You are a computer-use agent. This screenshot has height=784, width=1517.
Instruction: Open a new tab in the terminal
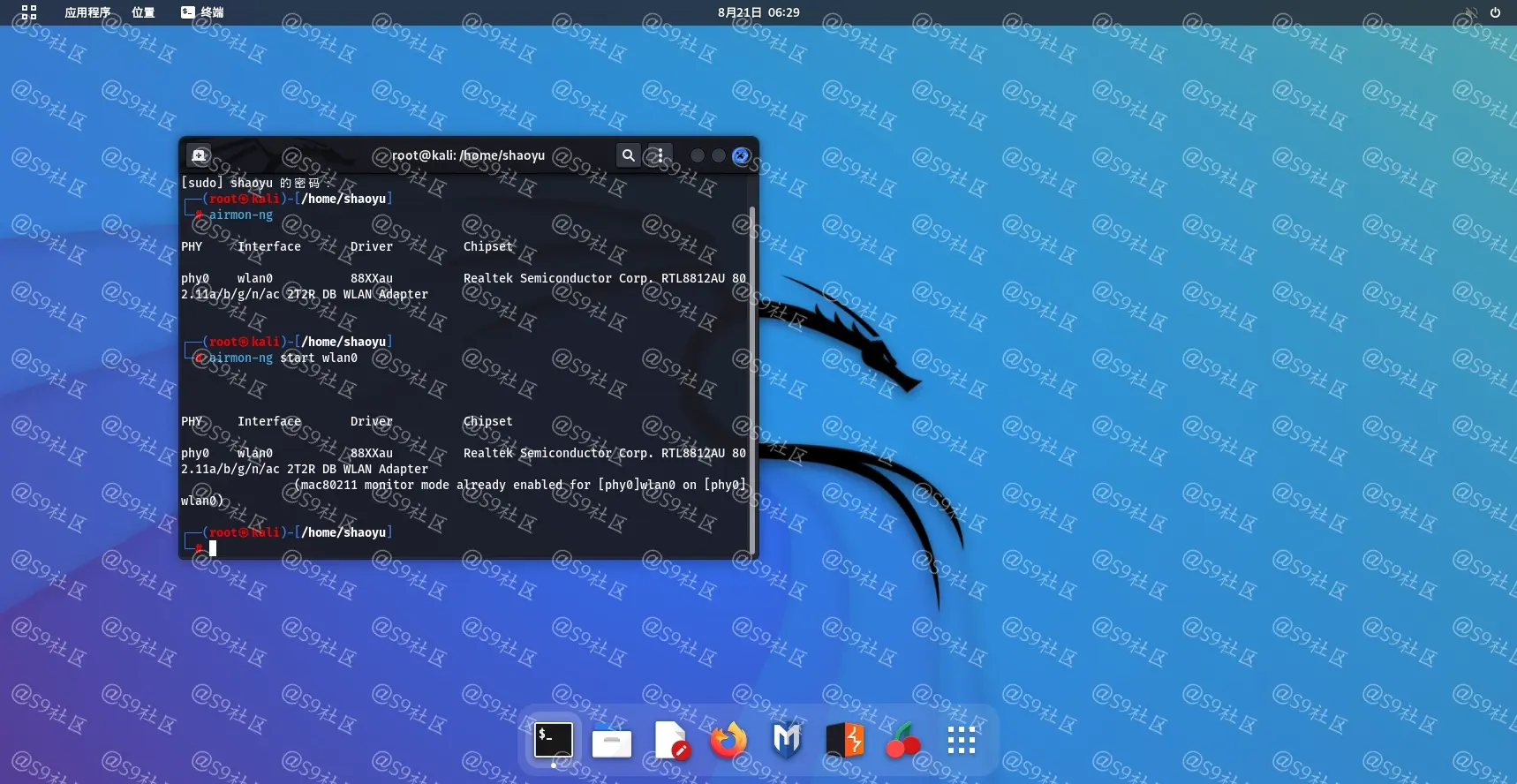click(200, 155)
